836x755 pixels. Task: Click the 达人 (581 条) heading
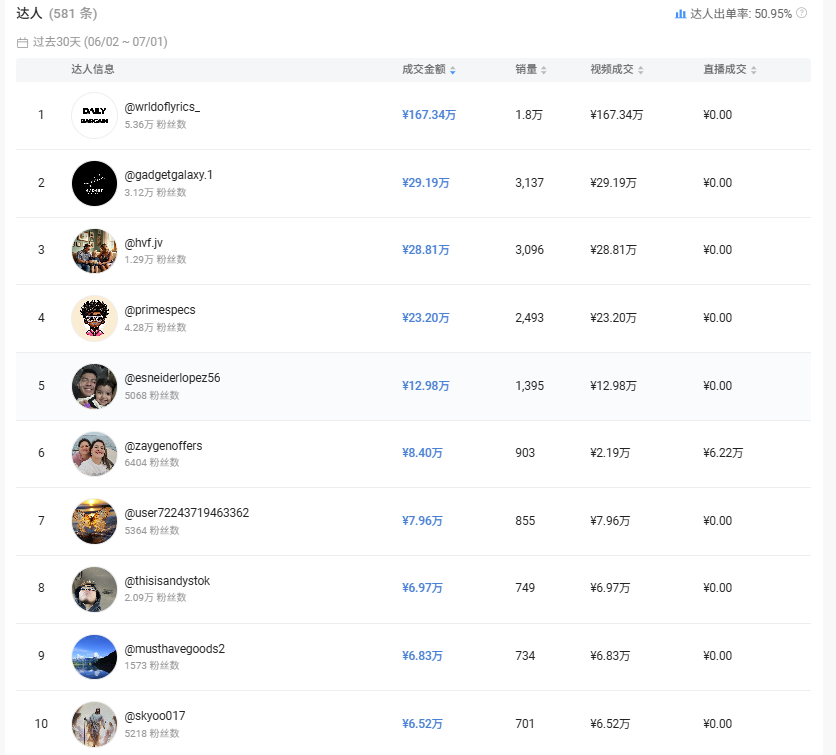[57, 13]
